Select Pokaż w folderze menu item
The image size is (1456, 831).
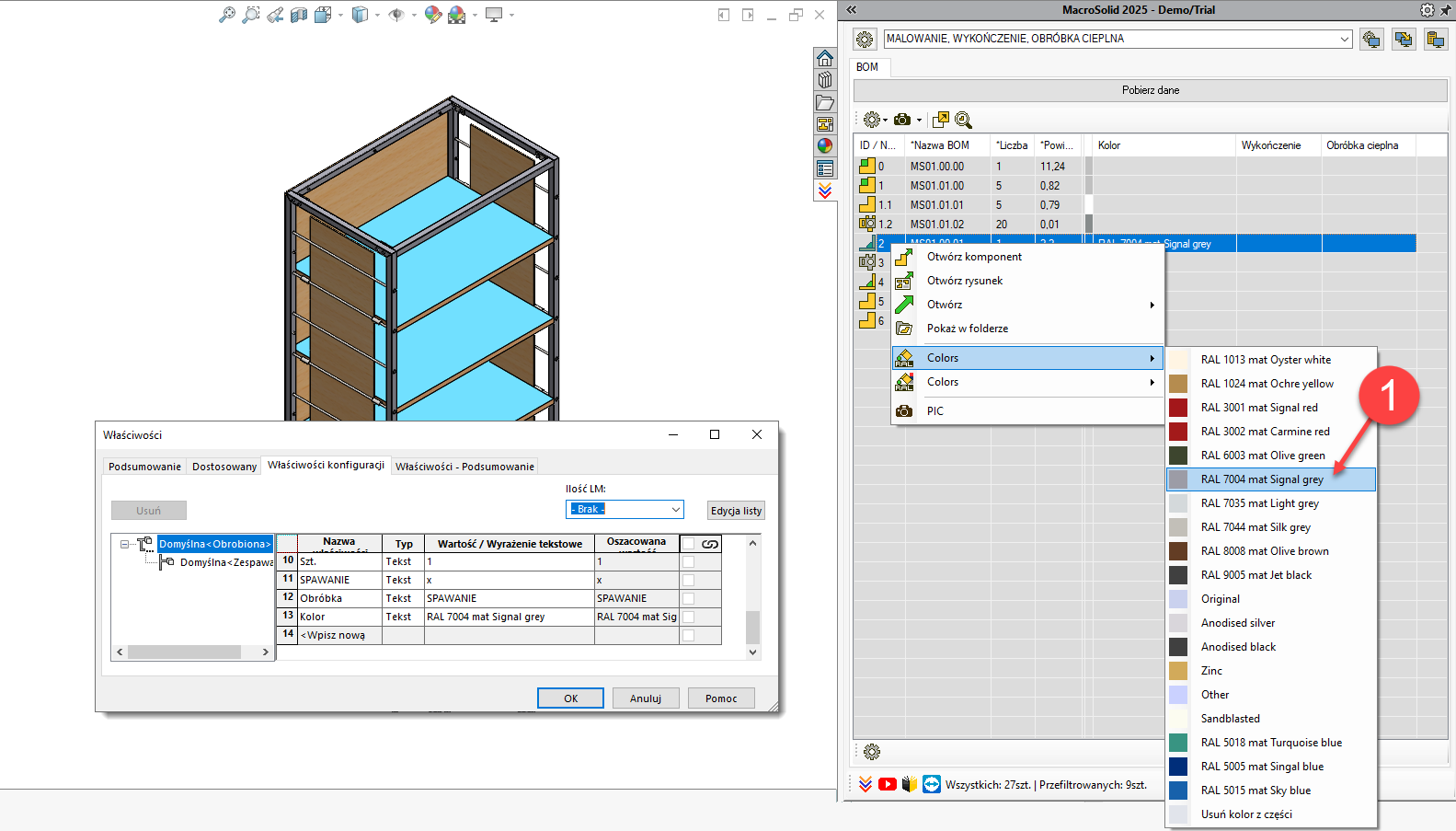click(x=968, y=329)
